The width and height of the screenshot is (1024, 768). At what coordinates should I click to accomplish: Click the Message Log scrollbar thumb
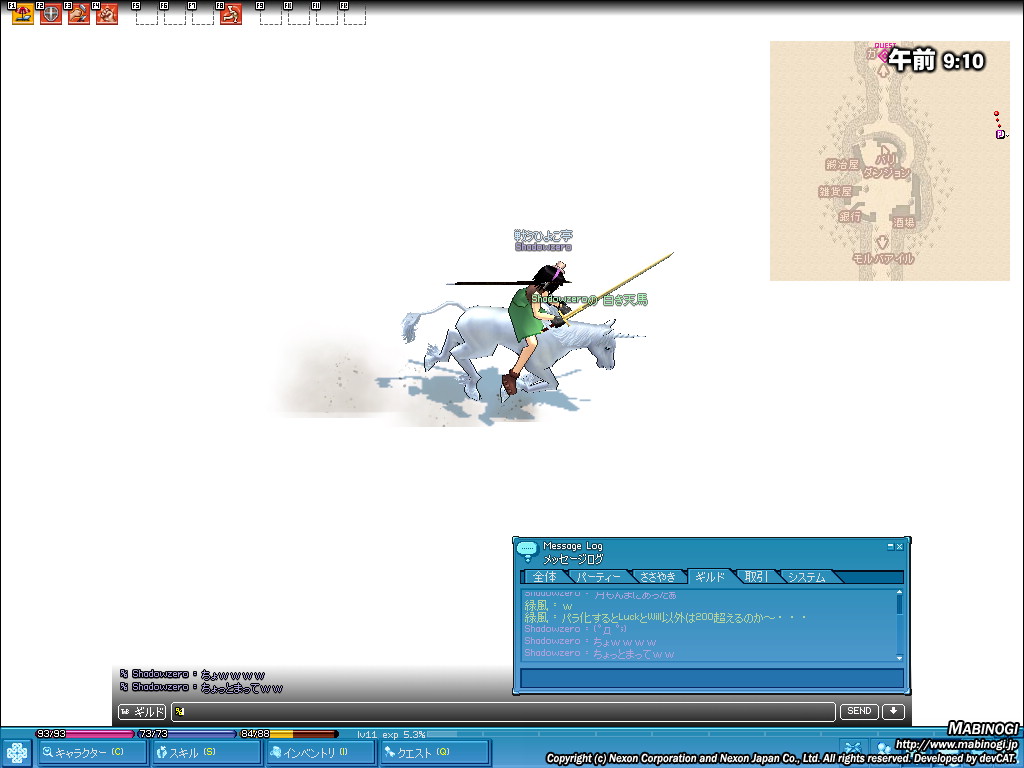pyautogui.click(x=899, y=605)
